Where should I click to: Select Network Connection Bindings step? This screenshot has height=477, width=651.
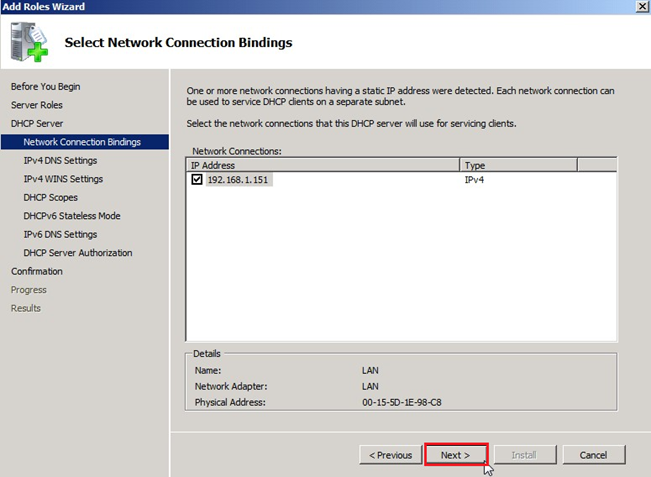coord(85,142)
